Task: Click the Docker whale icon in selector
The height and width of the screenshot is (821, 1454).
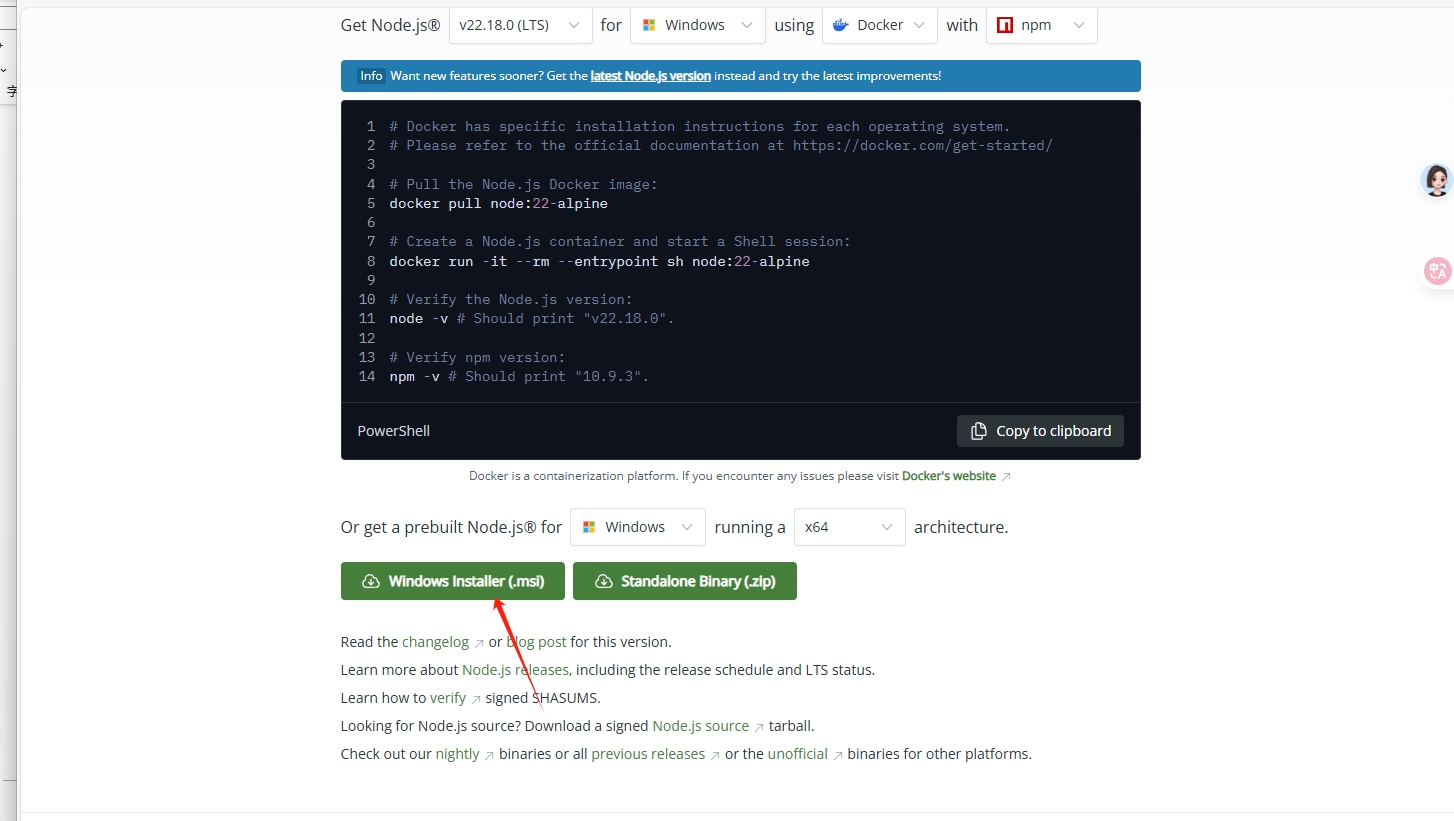Action: [x=841, y=25]
